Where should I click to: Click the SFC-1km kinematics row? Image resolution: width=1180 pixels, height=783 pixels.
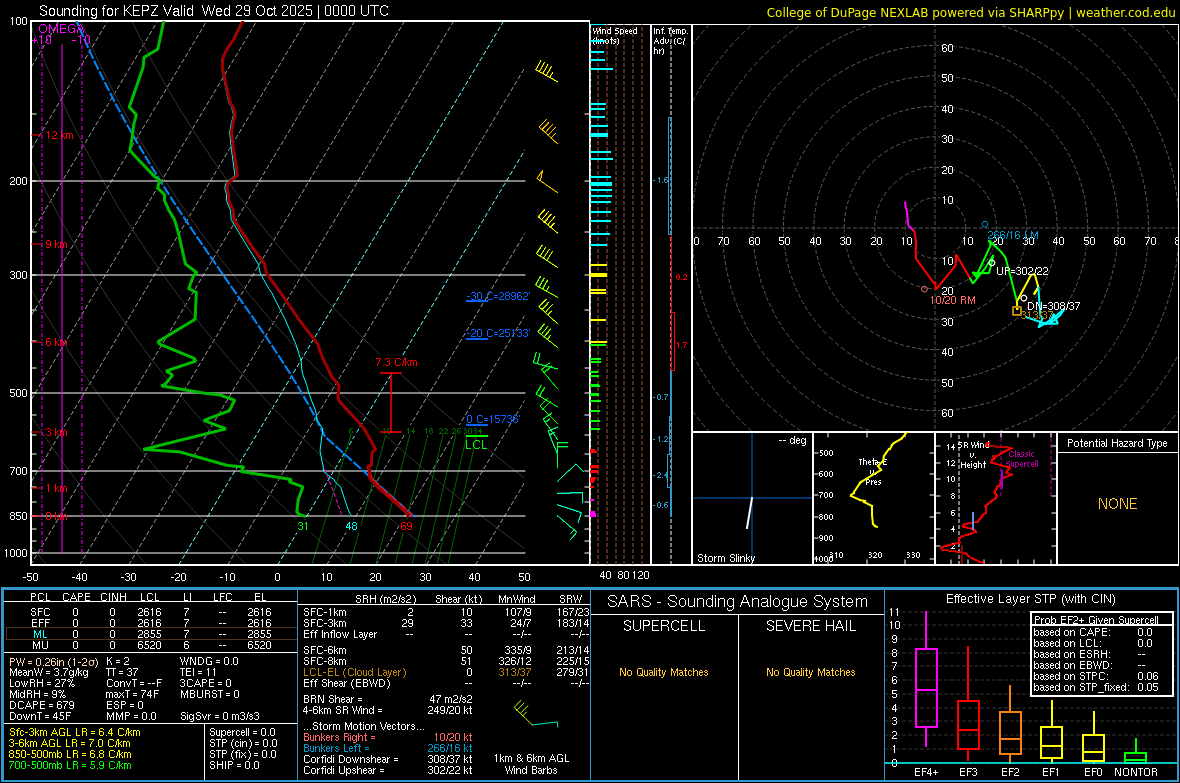click(x=446, y=612)
